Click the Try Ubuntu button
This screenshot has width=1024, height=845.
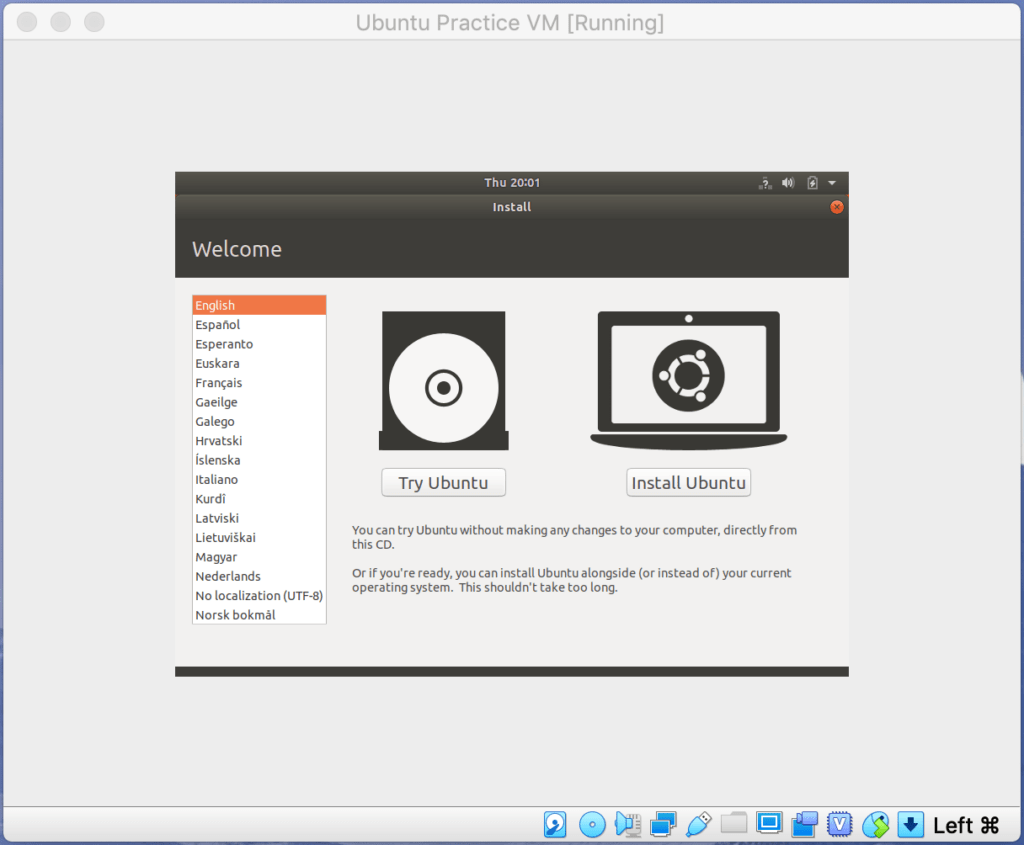click(443, 483)
